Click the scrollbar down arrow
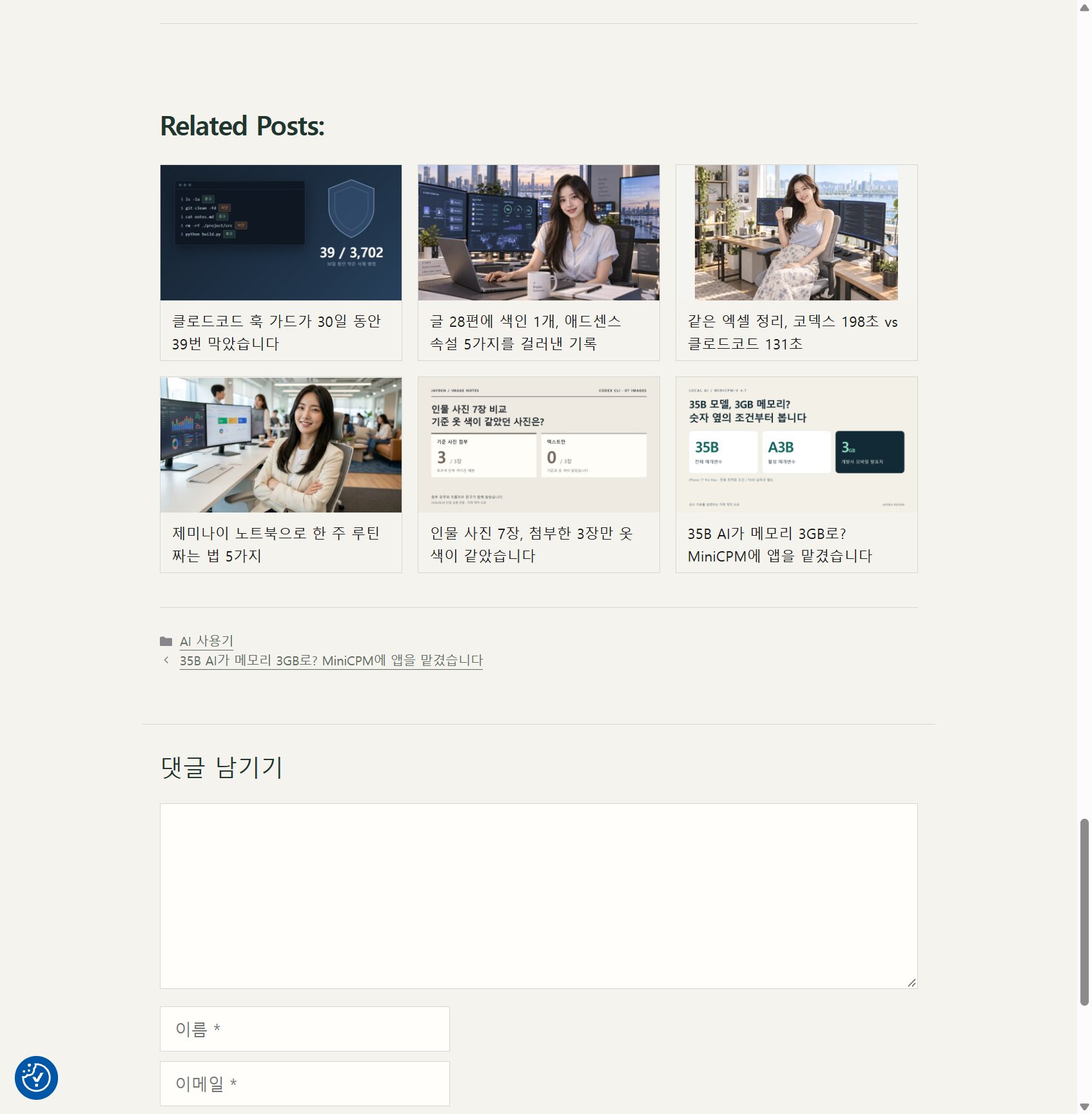1092x1114 pixels. (1084, 1107)
